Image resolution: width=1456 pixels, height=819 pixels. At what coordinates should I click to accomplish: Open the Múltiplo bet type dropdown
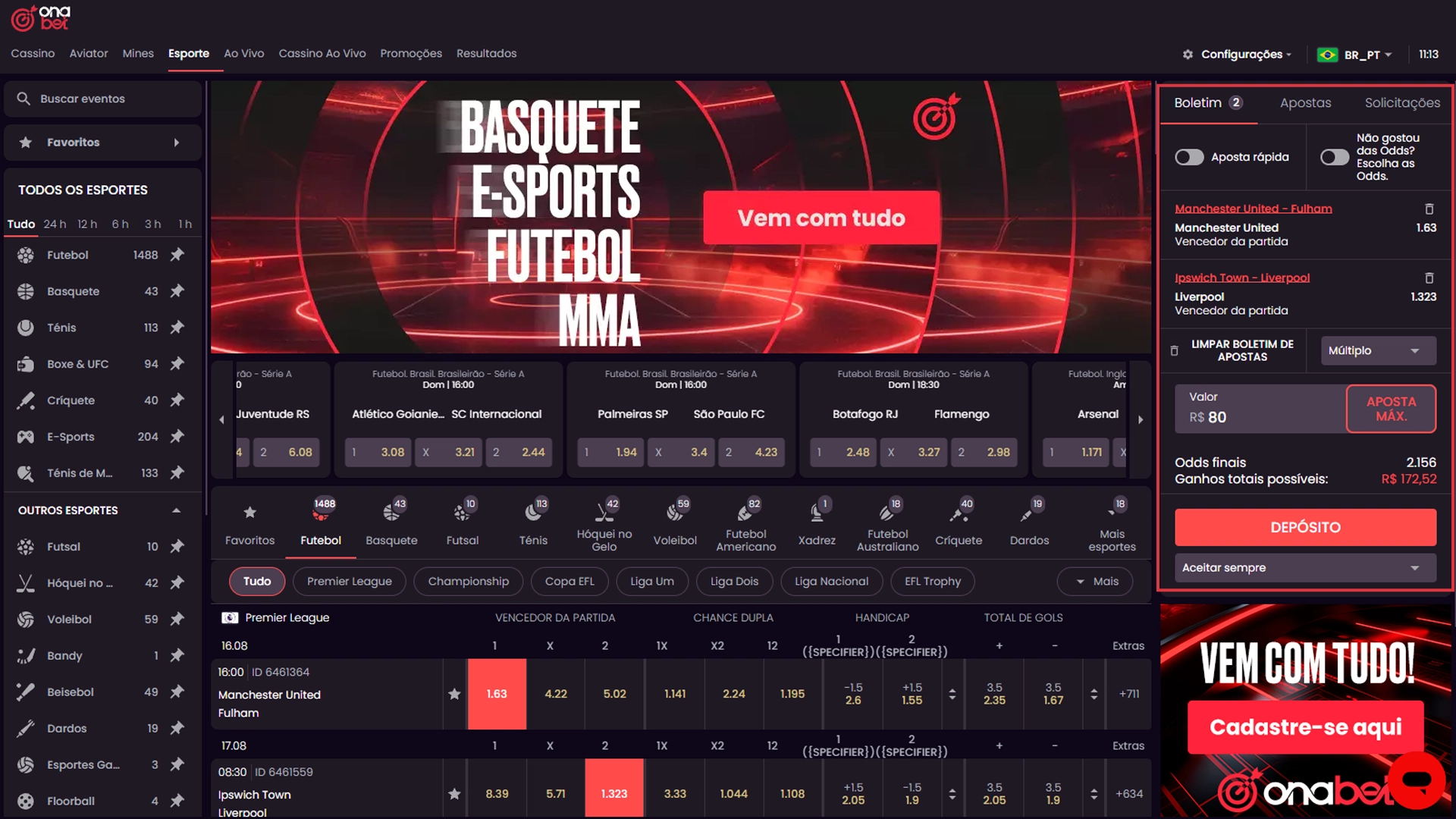click(1378, 350)
